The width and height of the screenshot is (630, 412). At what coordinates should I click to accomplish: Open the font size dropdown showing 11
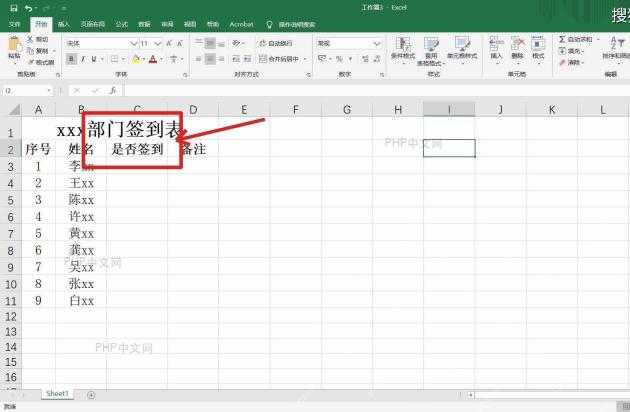pyautogui.click(x=158, y=43)
